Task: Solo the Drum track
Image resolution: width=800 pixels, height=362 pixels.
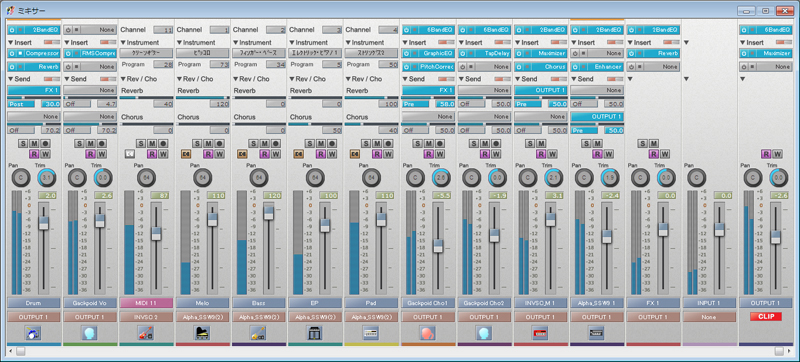Action: tap(23, 144)
